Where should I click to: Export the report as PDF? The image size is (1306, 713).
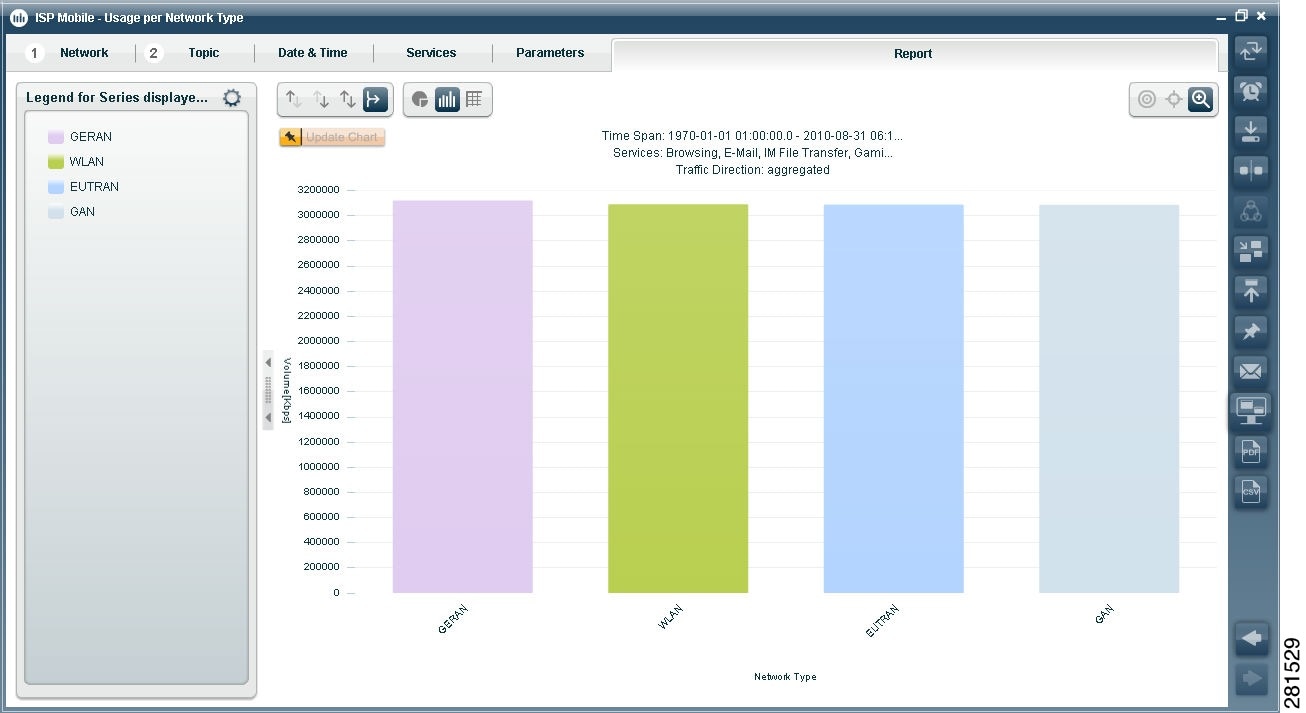point(1250,451)
